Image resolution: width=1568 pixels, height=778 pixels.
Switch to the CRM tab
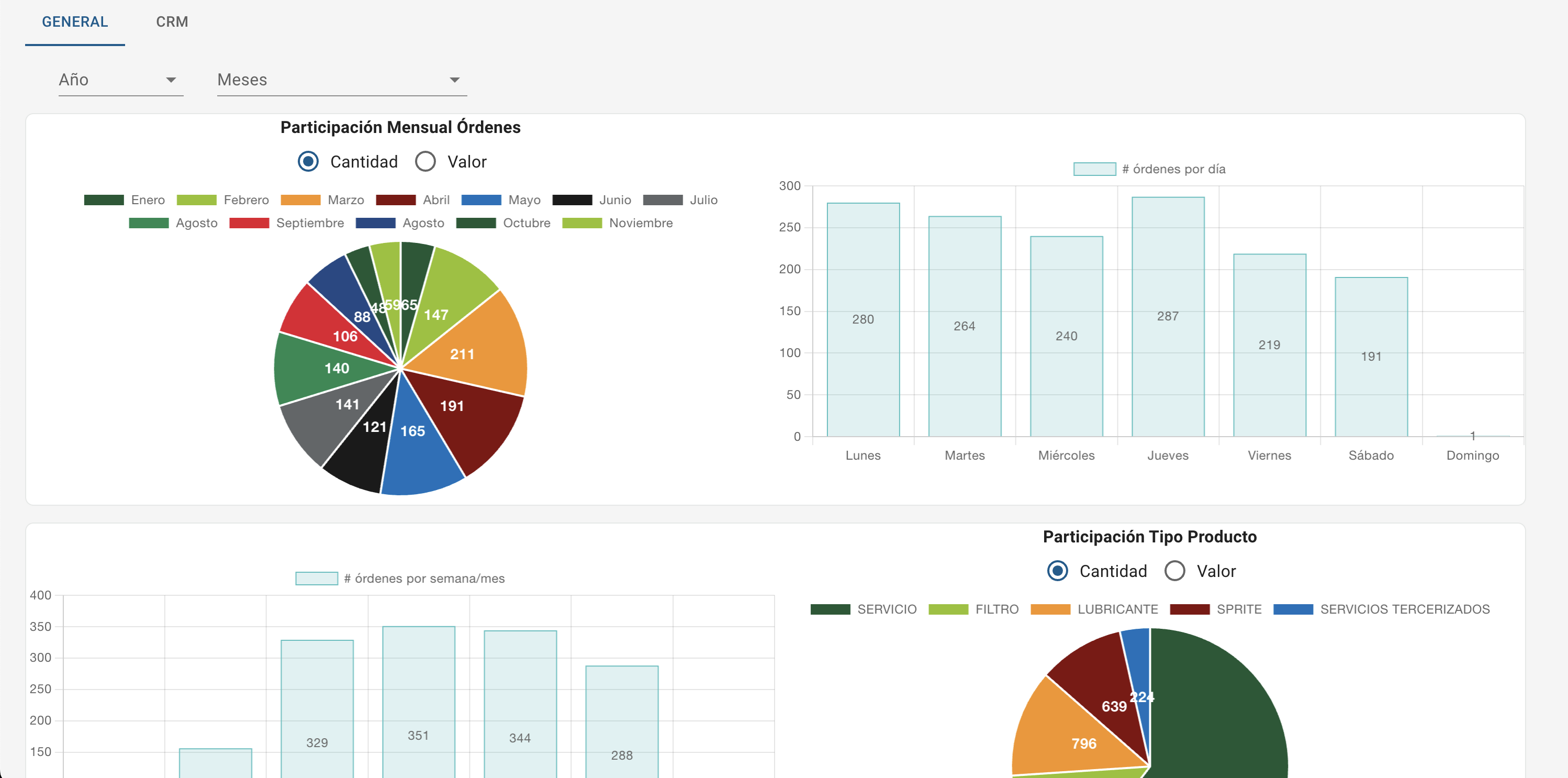[x=171, y=21]
